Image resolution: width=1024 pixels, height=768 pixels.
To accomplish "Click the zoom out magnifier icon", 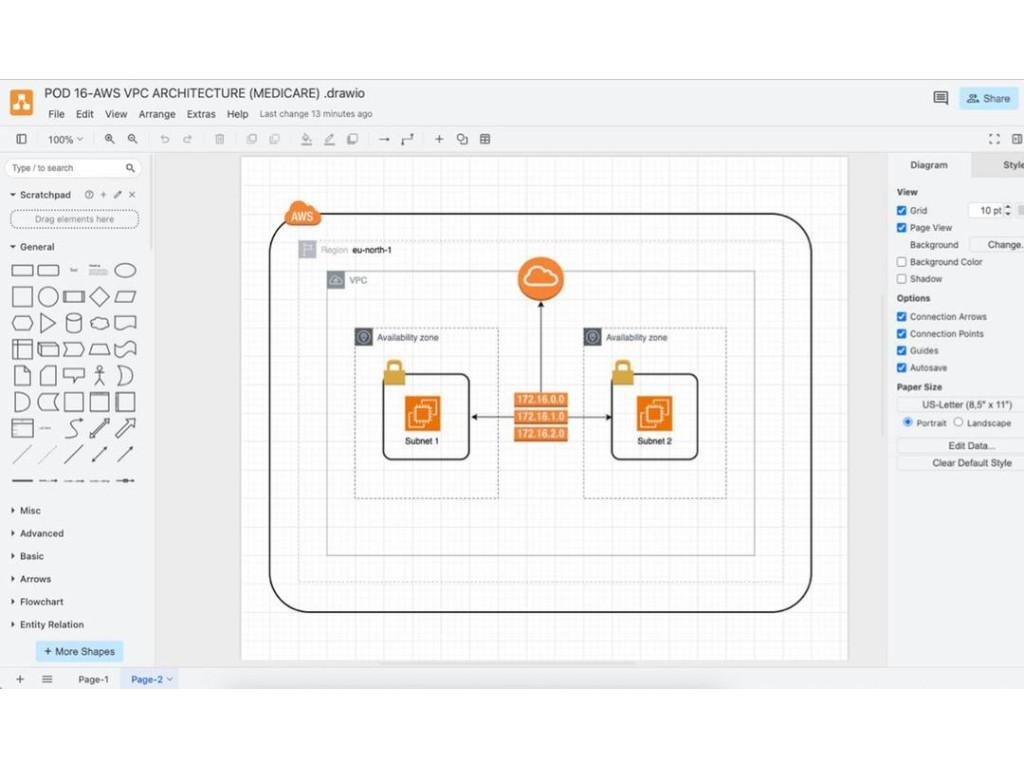I will point(133,139).
